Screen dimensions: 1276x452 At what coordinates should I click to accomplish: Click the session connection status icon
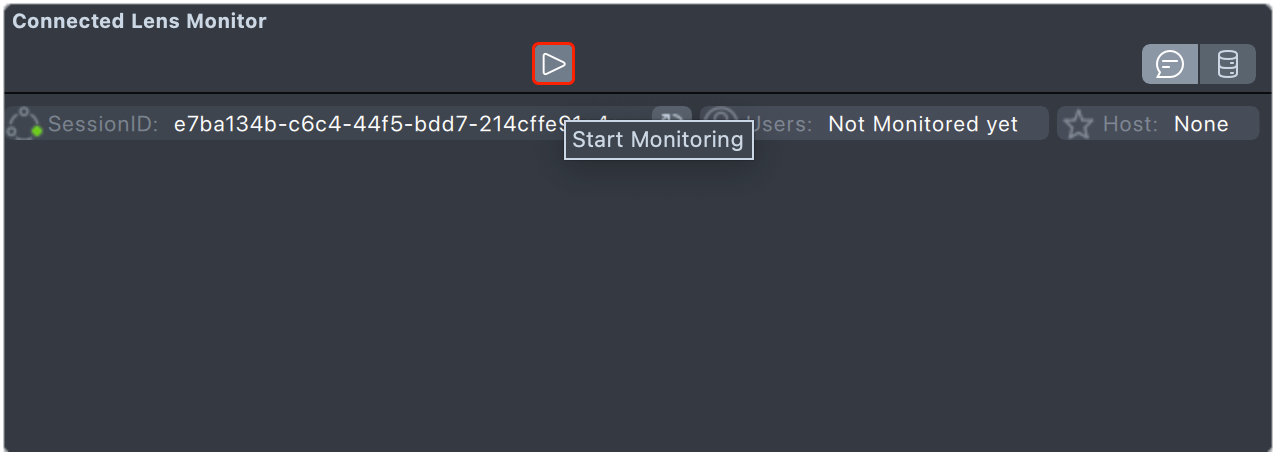click(22, 124)
